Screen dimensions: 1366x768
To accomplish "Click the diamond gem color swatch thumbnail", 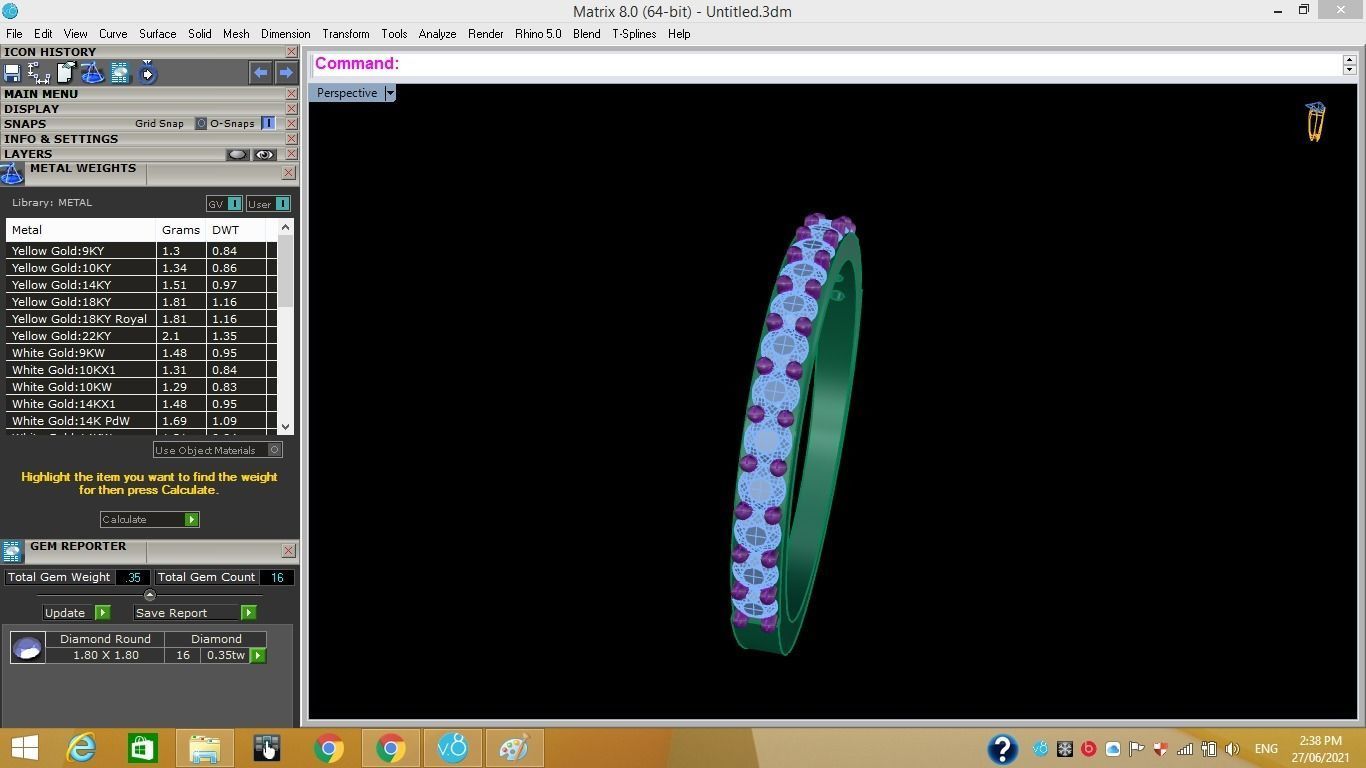I will click(x=28, y=648).
